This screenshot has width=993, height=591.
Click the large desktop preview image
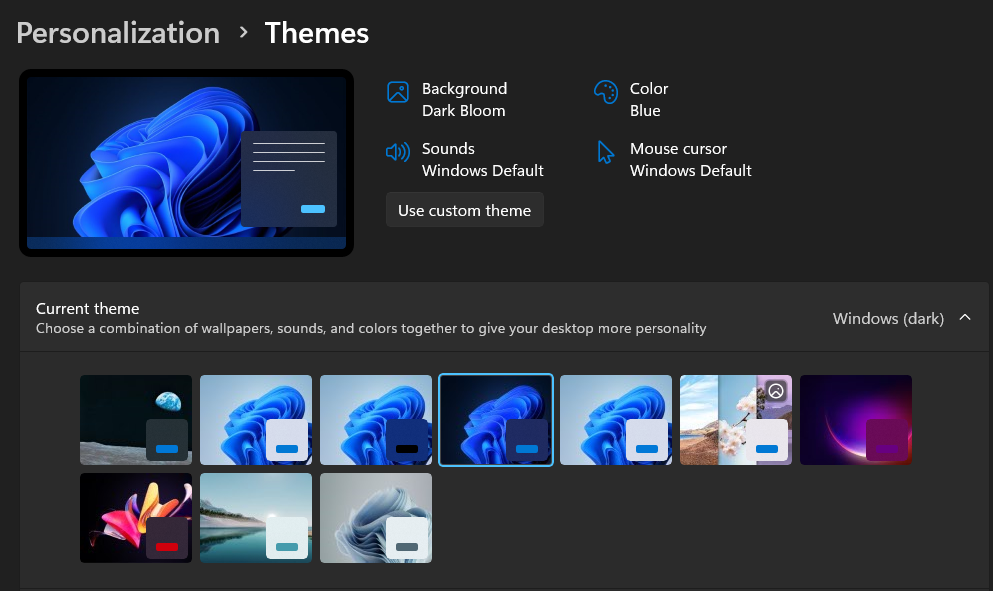pos(186,162)
